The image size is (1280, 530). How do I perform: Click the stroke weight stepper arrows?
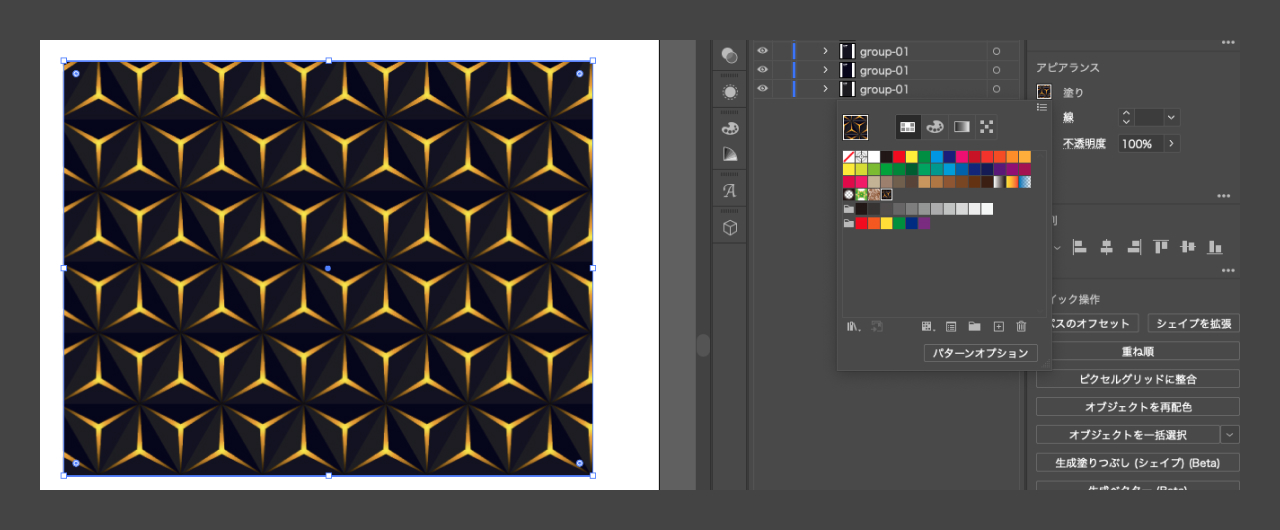[x=1126, y=117]
